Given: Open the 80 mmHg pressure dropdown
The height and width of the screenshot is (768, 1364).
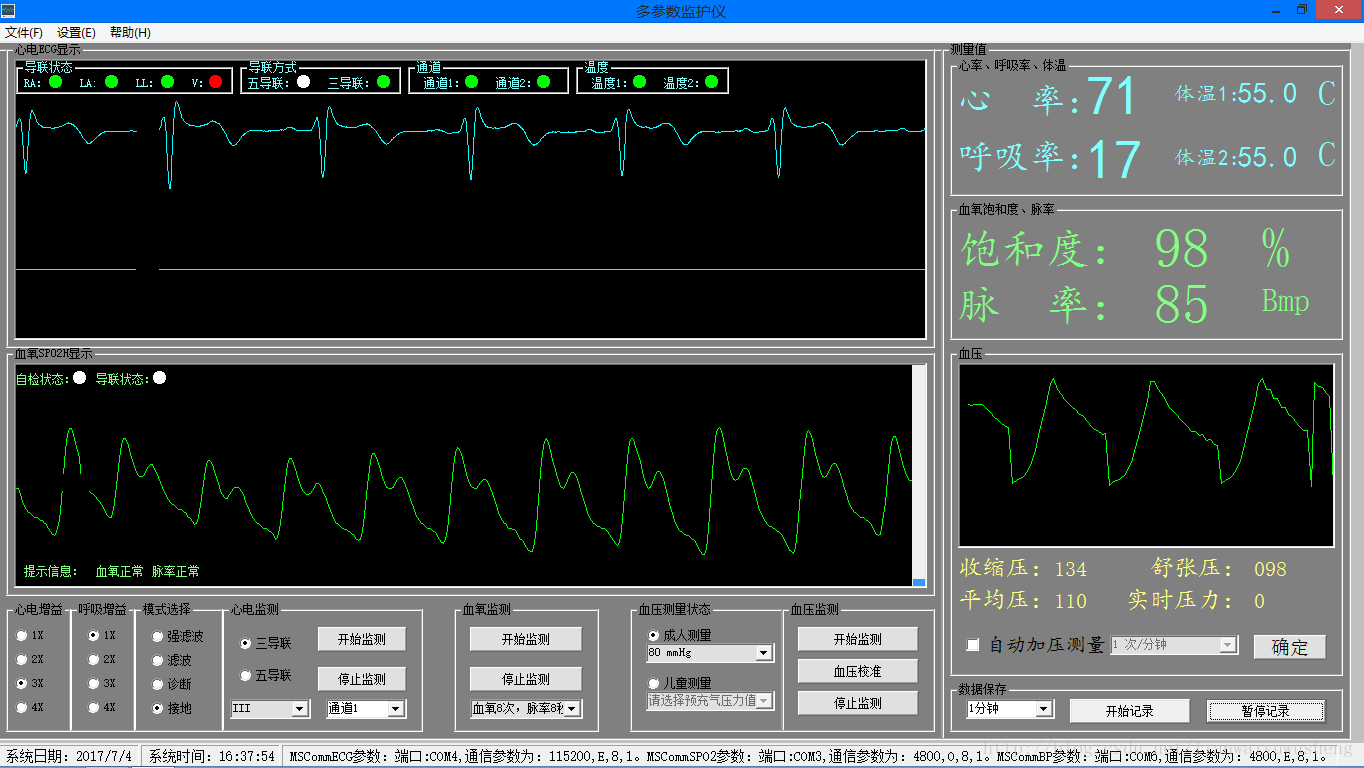Looking at the screenshot, I should [x=764, y=652].
